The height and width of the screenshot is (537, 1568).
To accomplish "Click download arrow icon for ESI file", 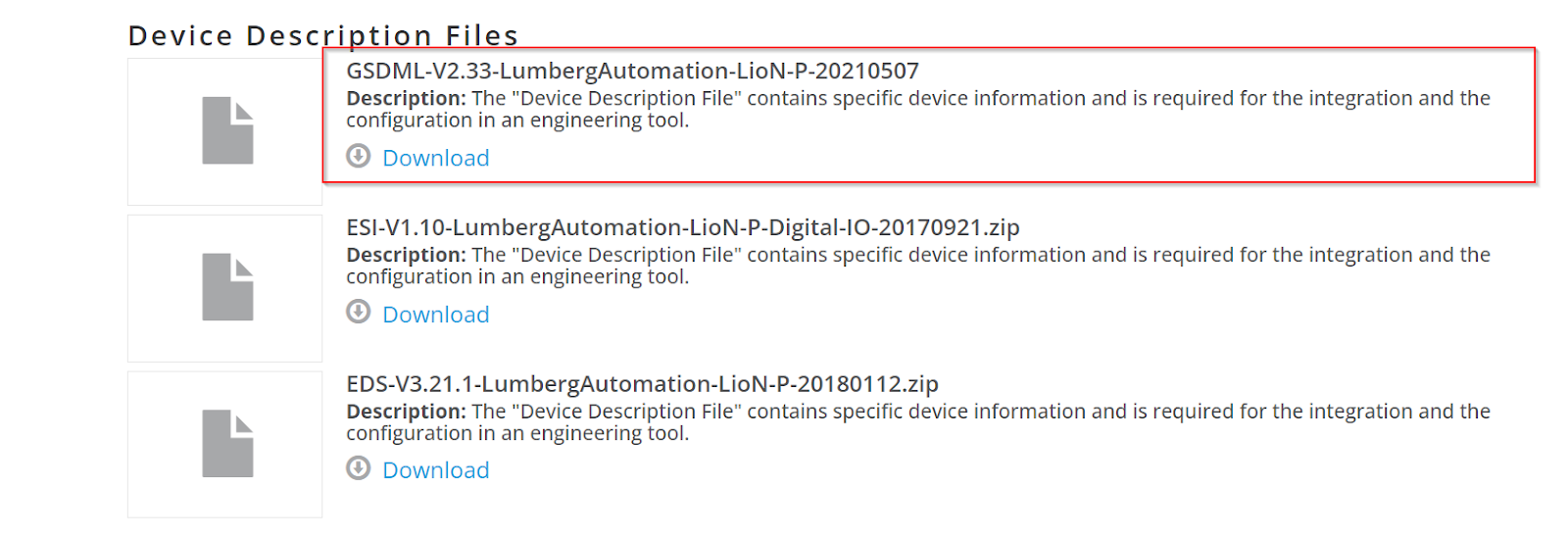I will click(x=359, y=312).
